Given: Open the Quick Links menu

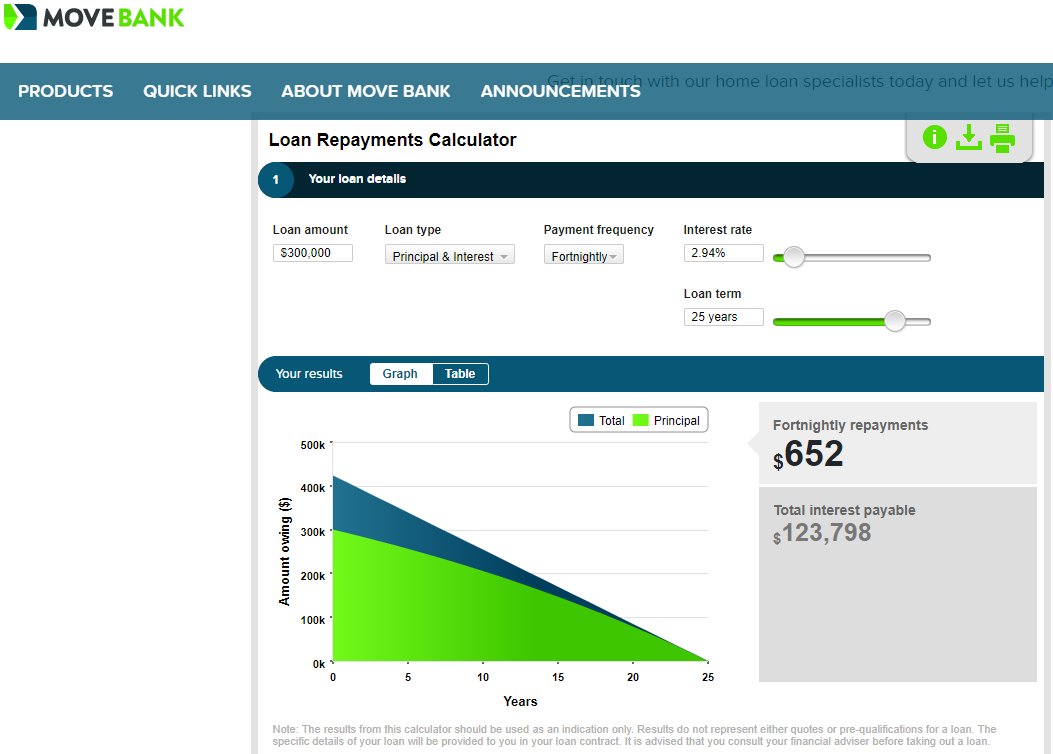Looking at the screenshot, I should 197,91.
